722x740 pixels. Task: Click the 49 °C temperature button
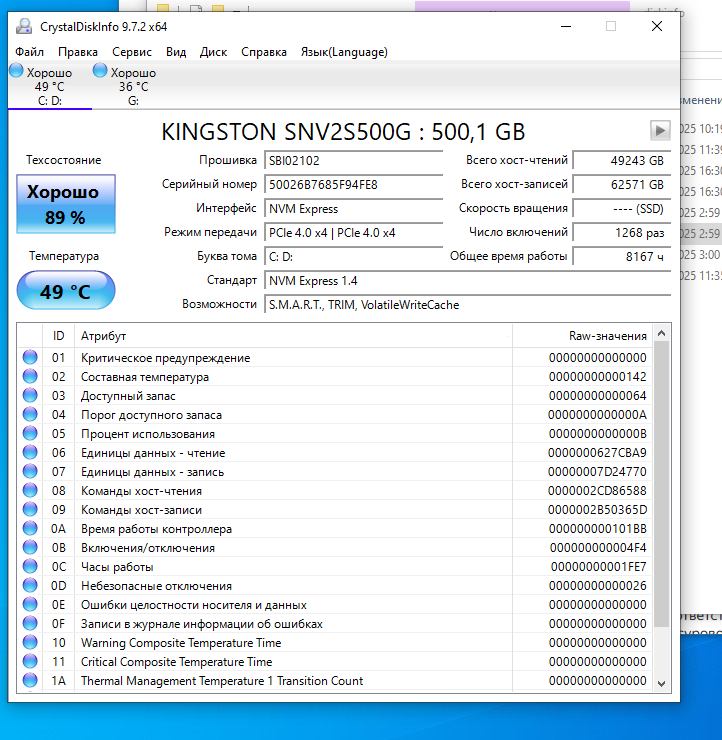[65, 291]
